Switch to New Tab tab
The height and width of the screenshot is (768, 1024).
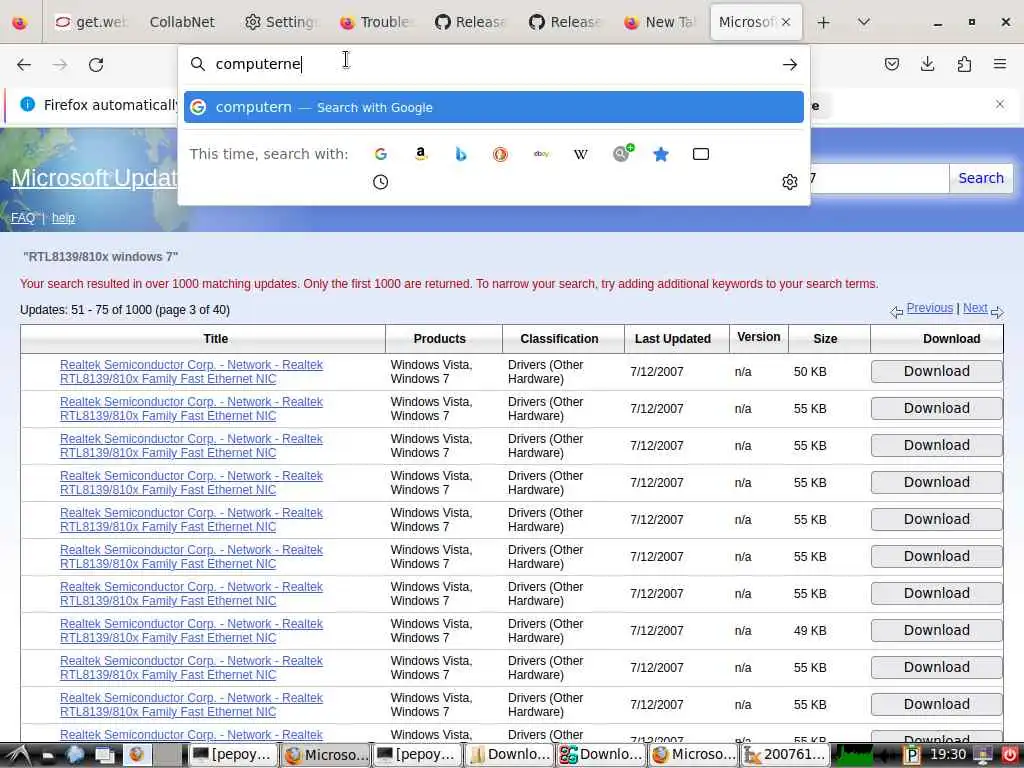click(x=660, y=22)
